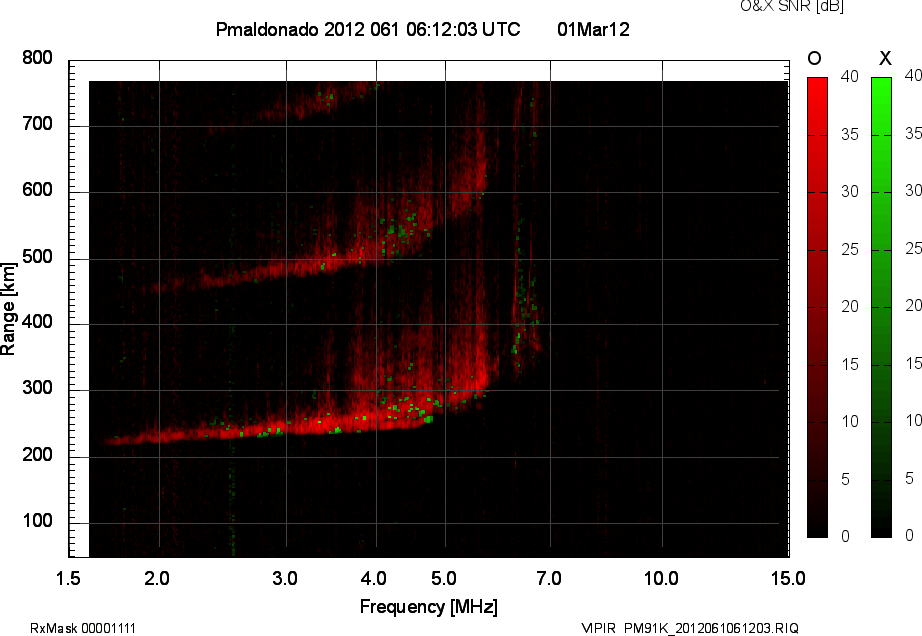Click the O colorbar value 25
This screenshot has height=636, width=922.
point(849,250)
